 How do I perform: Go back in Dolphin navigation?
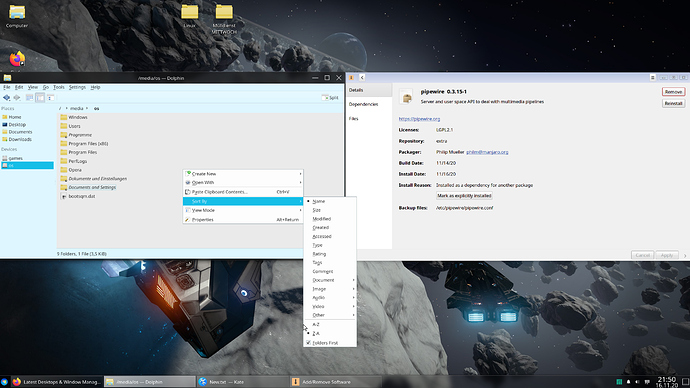pyautogui.click(x=7, y=98)
